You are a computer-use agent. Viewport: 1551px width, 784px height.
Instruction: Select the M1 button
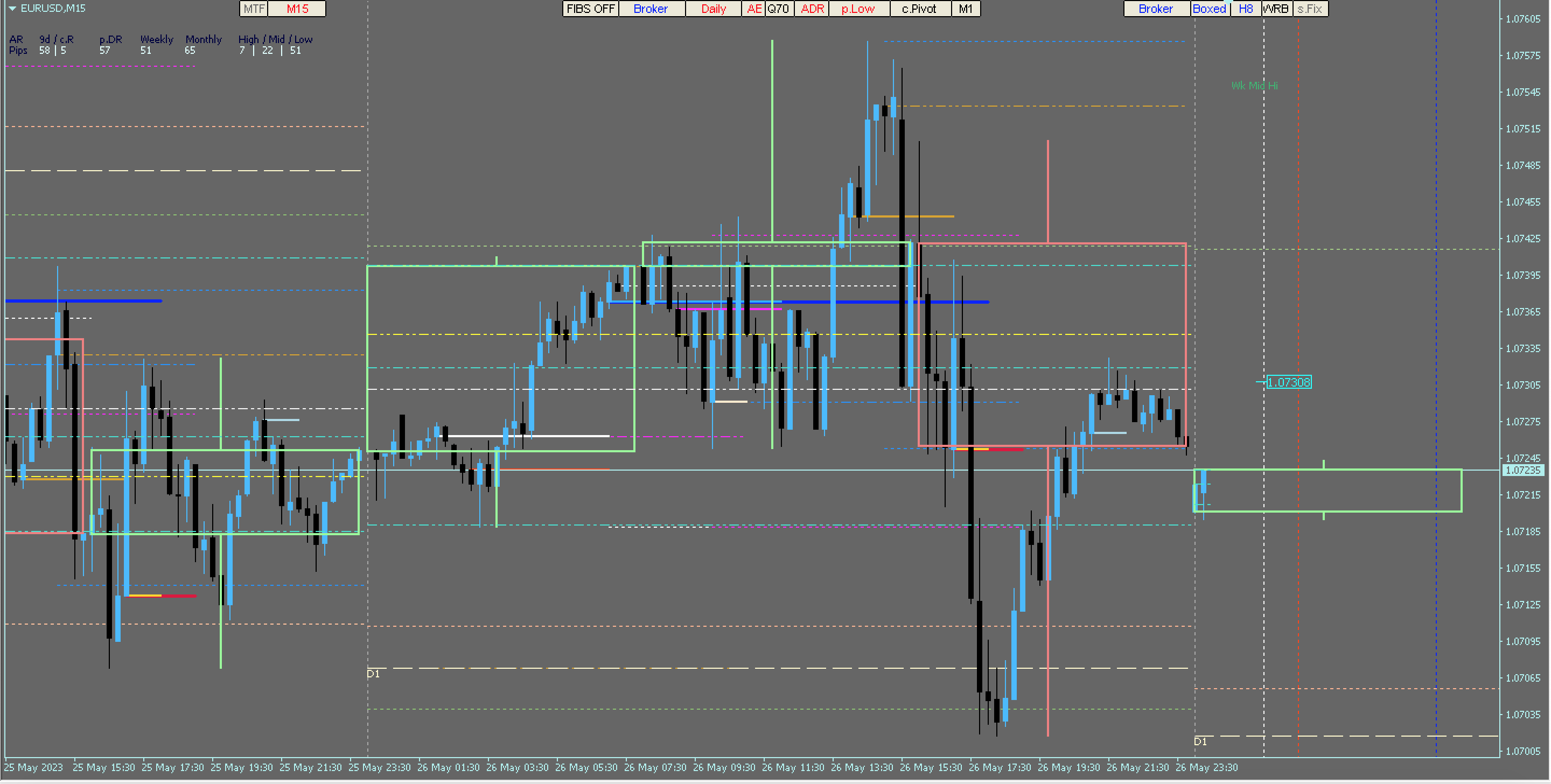point(965,9)
